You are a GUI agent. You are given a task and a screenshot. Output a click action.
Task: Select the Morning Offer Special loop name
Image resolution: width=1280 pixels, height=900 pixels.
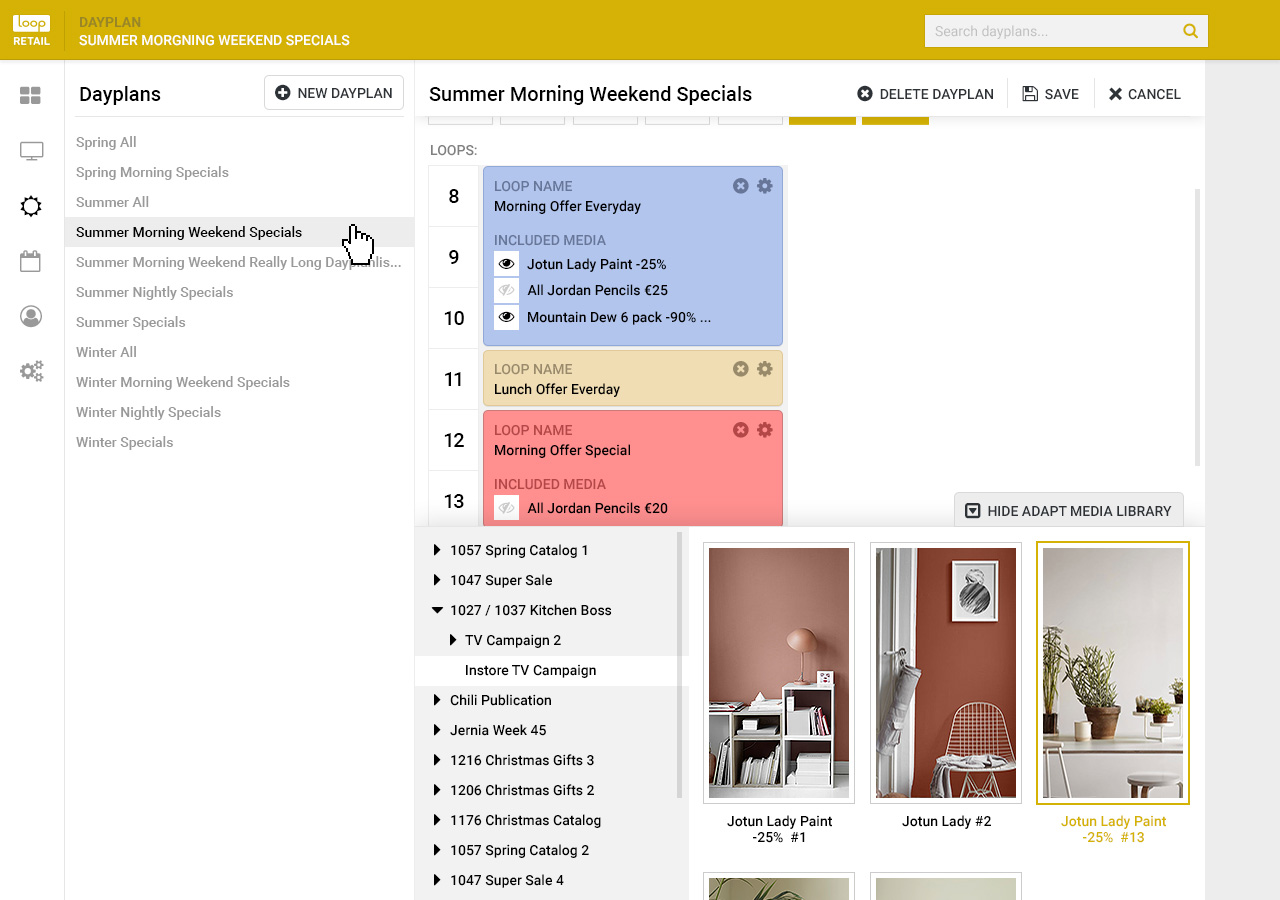click(x=562, y=450)
